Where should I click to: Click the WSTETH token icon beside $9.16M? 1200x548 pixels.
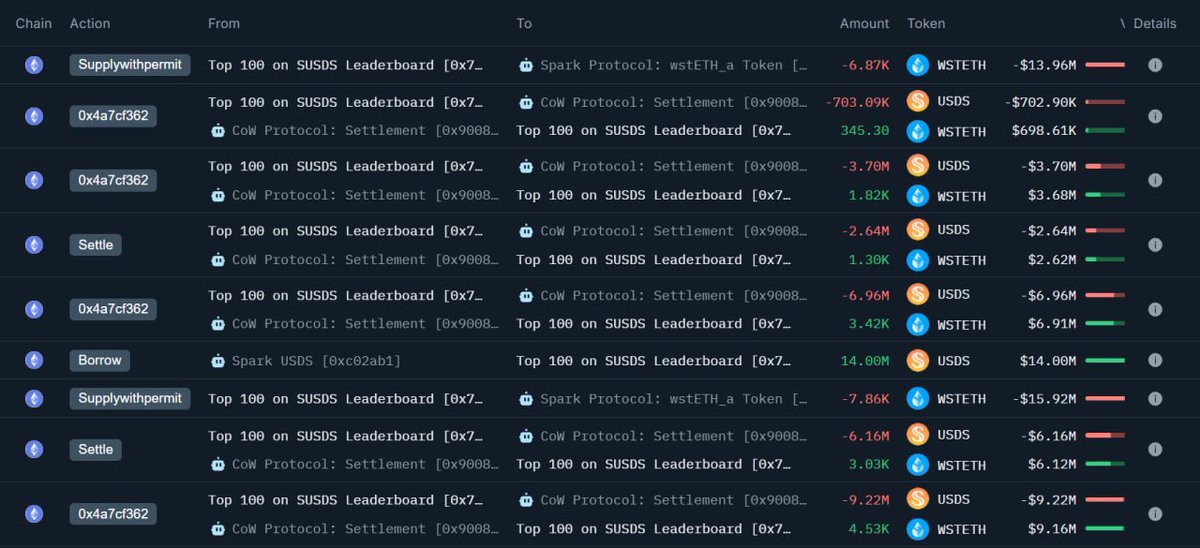918,529
